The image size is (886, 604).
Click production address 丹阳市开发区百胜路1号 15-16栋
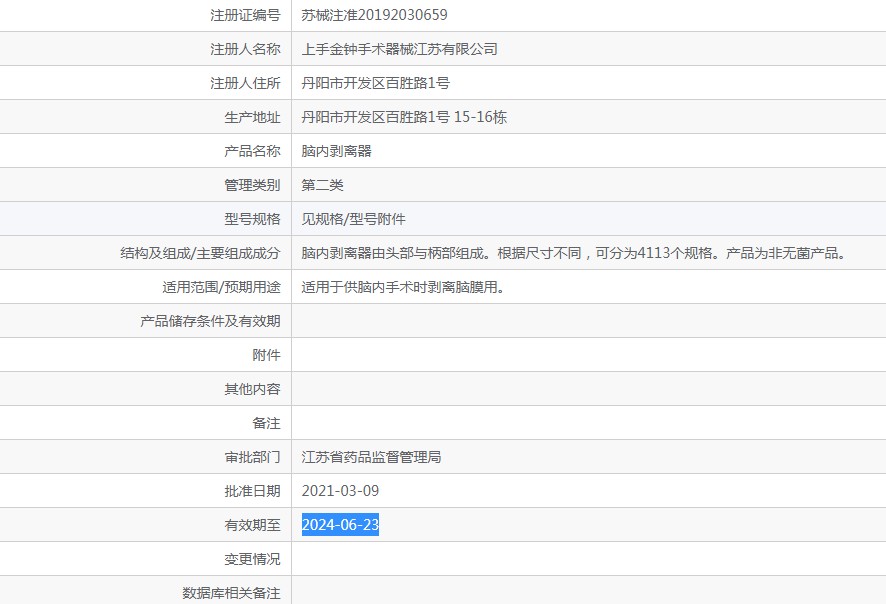[x=404, y=117]
